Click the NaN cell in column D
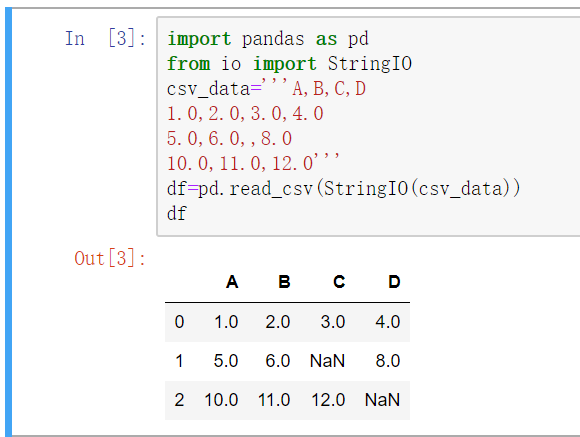 pos(382,400)
